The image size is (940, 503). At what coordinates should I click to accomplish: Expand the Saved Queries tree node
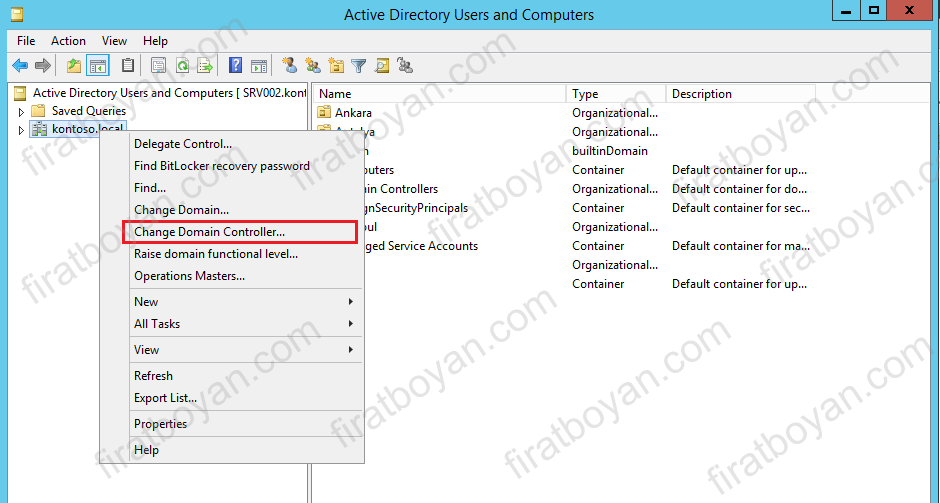pyautogui.click(x=21, y=112)
